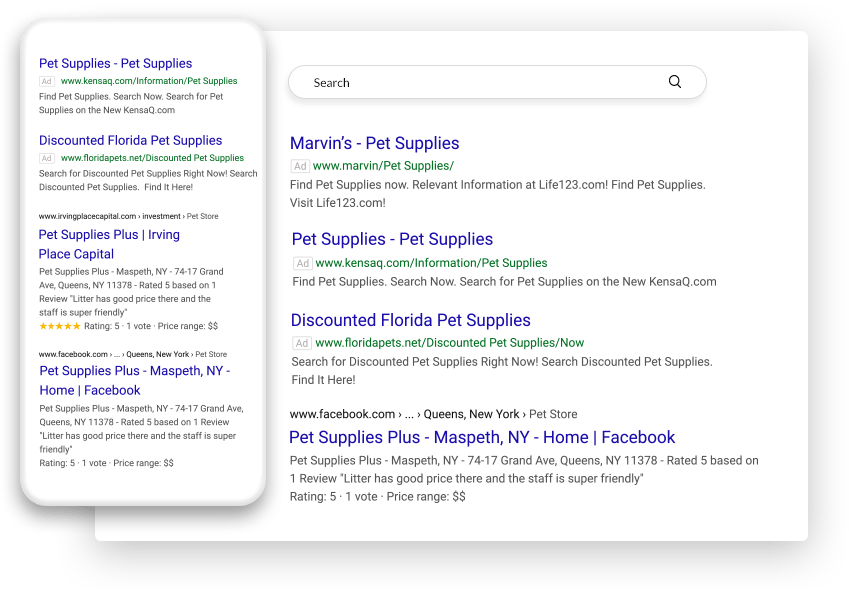Visit www.kensaq.com/Information/Pet Supplies URL in desktop results
The image size is (849, 592).
(431, 263)
